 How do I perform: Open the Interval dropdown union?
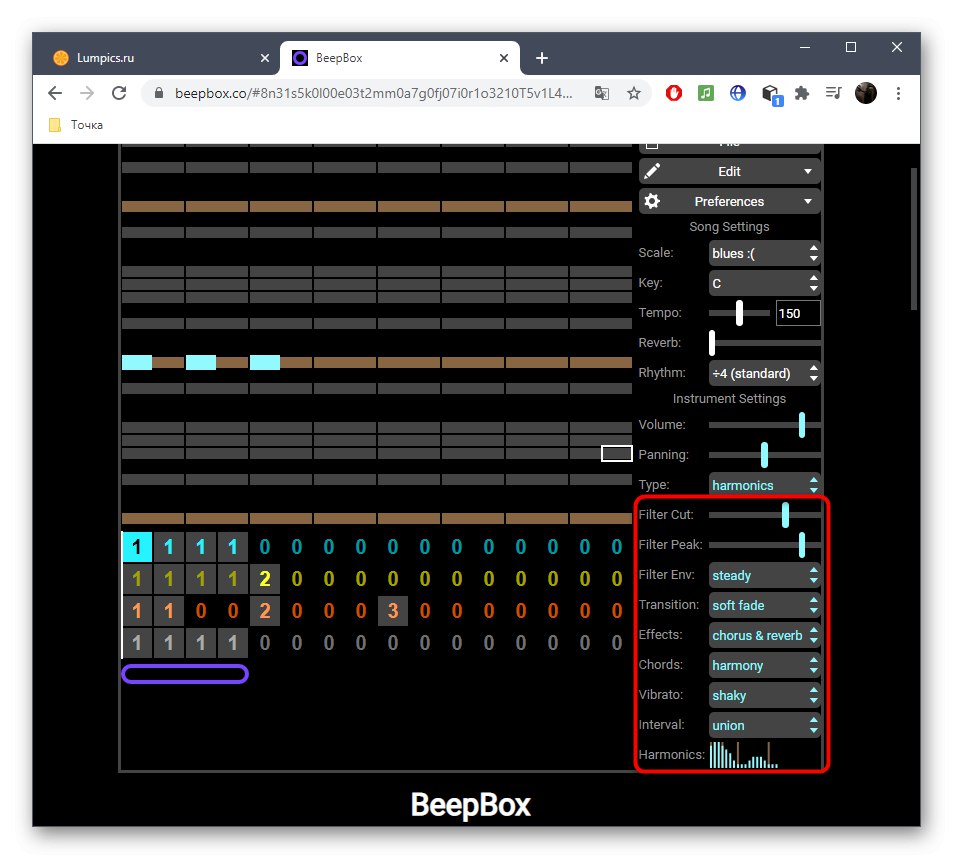[765, 725]
